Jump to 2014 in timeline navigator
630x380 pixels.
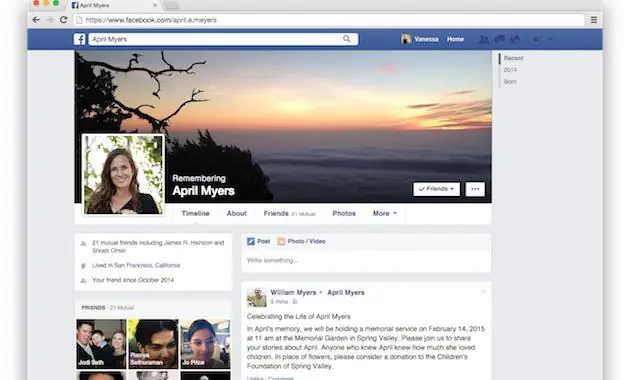pos(510,70)
